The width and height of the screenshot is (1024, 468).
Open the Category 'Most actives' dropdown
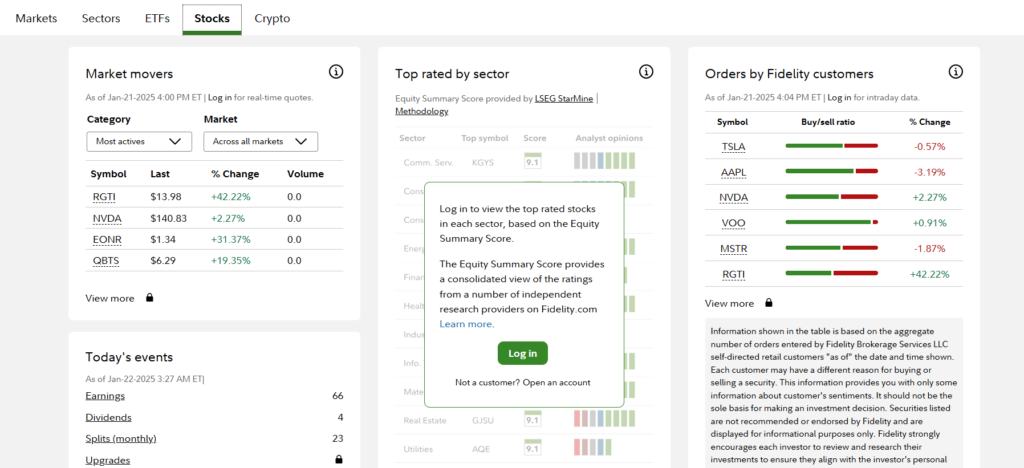139,142
